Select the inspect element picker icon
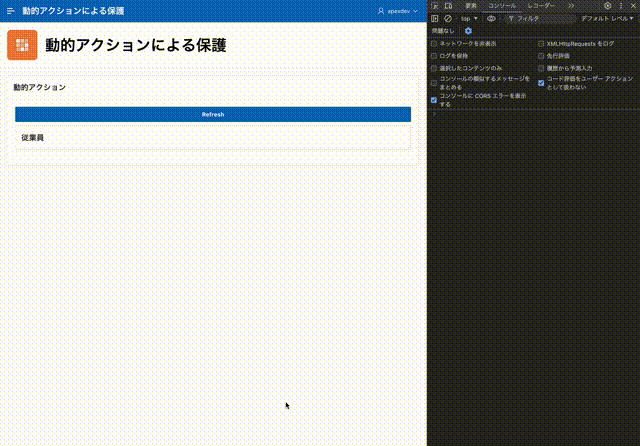This screenshot has height=446, width=640. point(435,6)
